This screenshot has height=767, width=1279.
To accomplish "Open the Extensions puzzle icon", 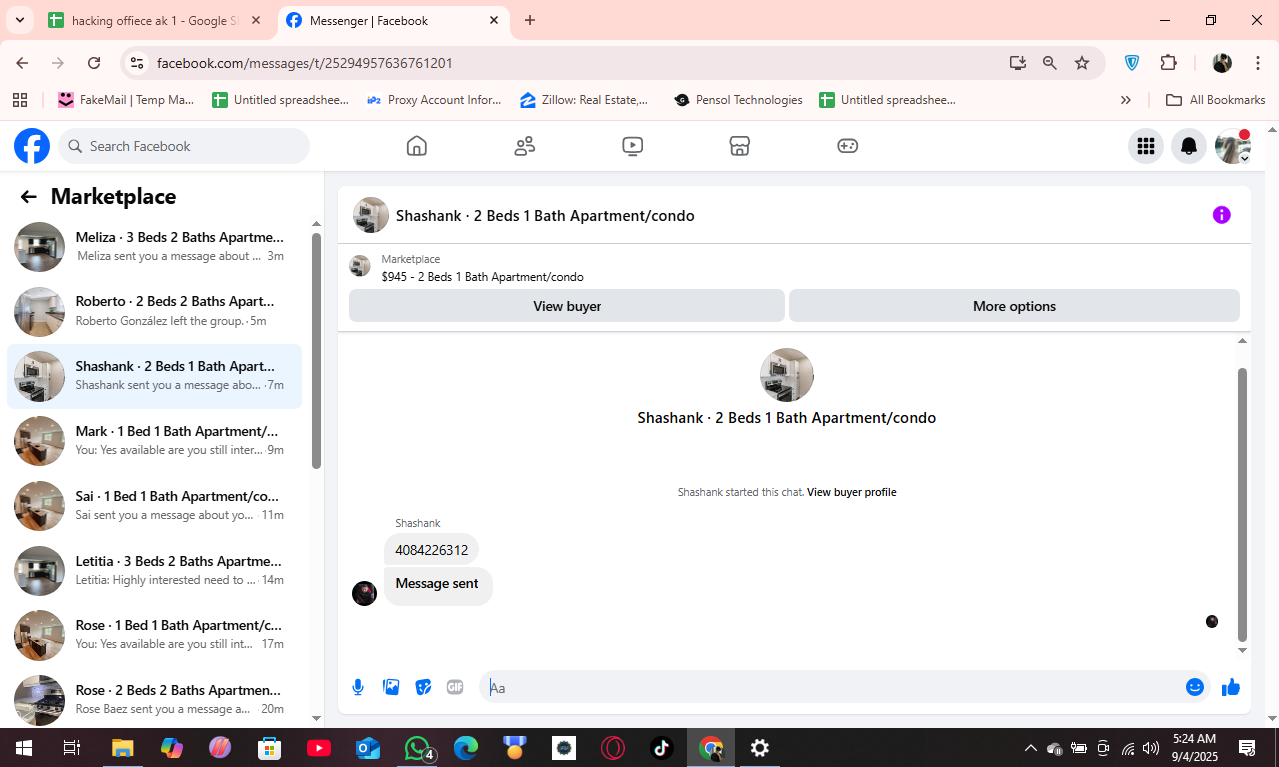I will [x=1168, y=63].
